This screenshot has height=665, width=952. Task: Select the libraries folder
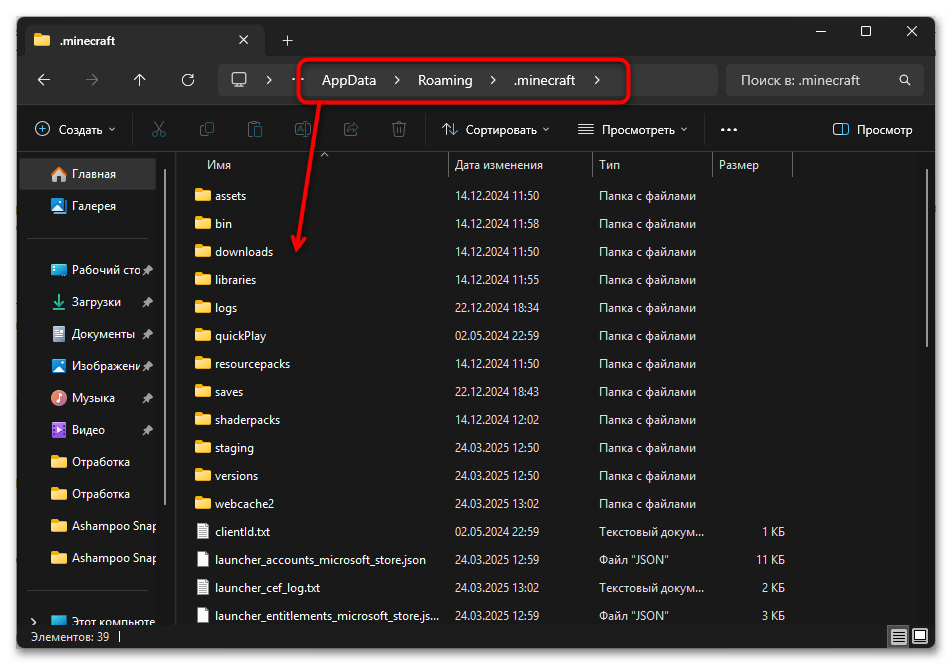coord(235,279)
